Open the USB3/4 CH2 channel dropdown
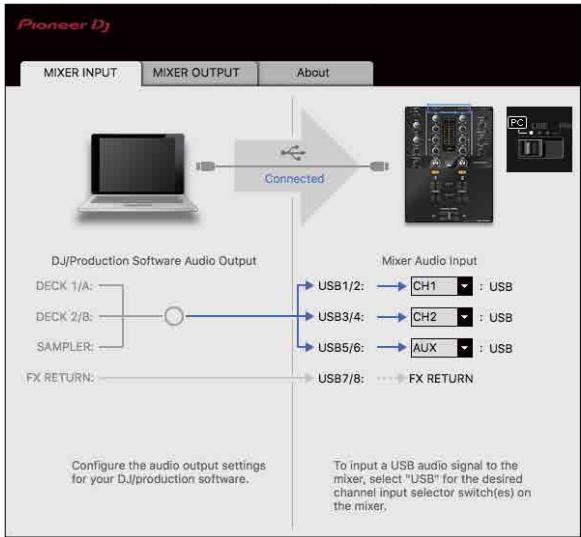Screen dimensions: 581x537 (x=442, y=317)
